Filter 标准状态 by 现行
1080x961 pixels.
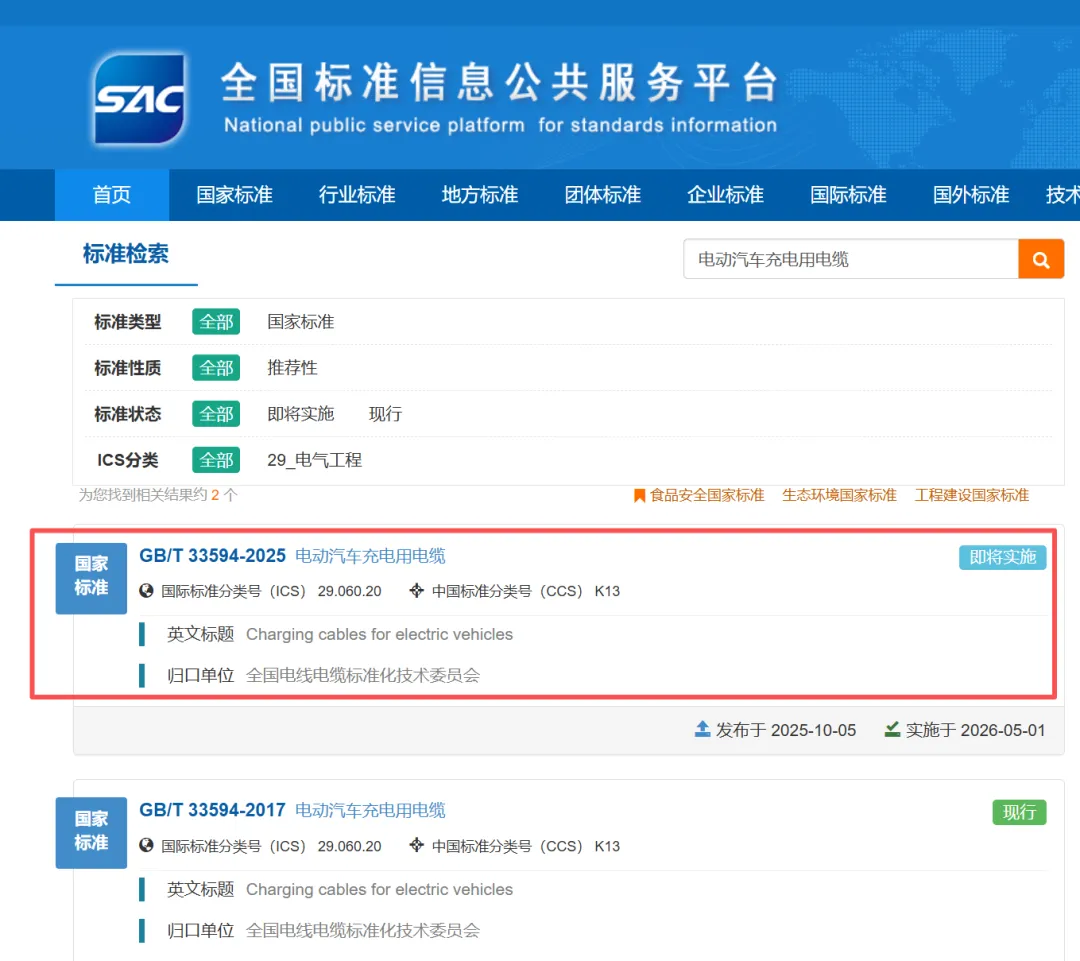pos(385,414)
